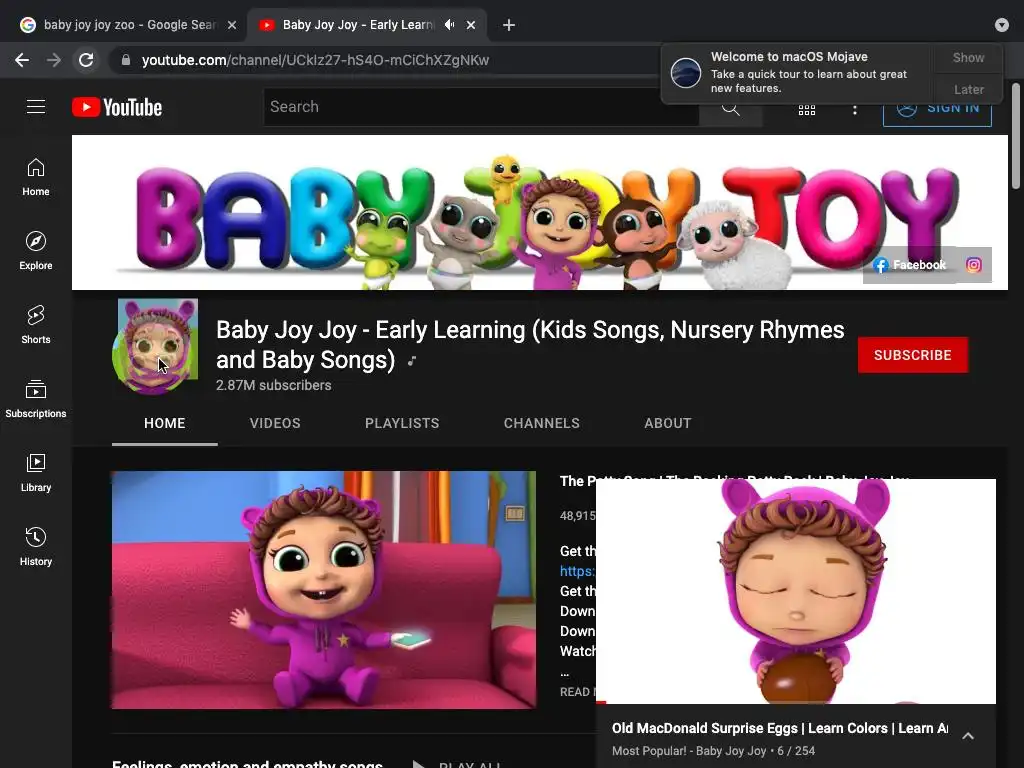The image size is (1024, 768).
Task: Click The Potty Song video title
Action: [734, 481]
